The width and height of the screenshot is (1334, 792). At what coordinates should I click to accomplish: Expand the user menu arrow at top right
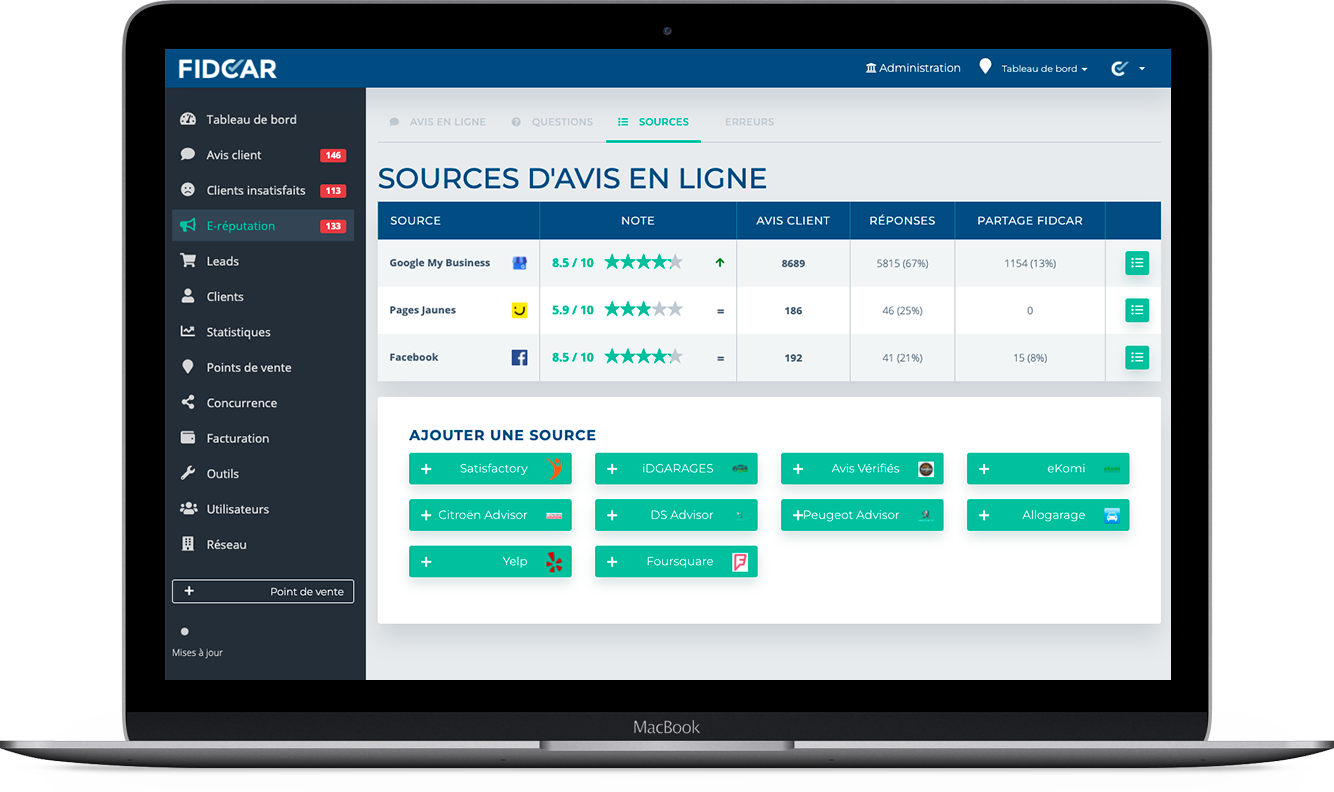click(1143, 68)
